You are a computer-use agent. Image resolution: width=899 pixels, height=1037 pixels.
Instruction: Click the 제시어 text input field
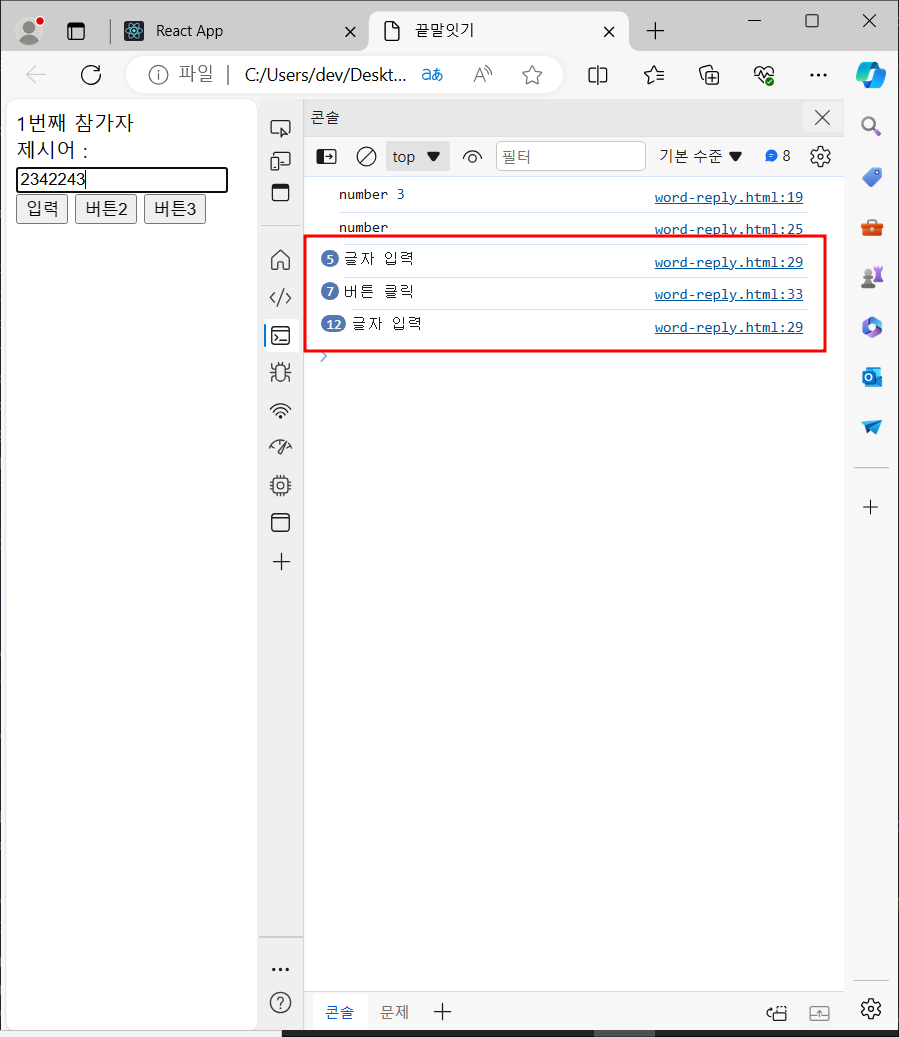coord(122,179)
